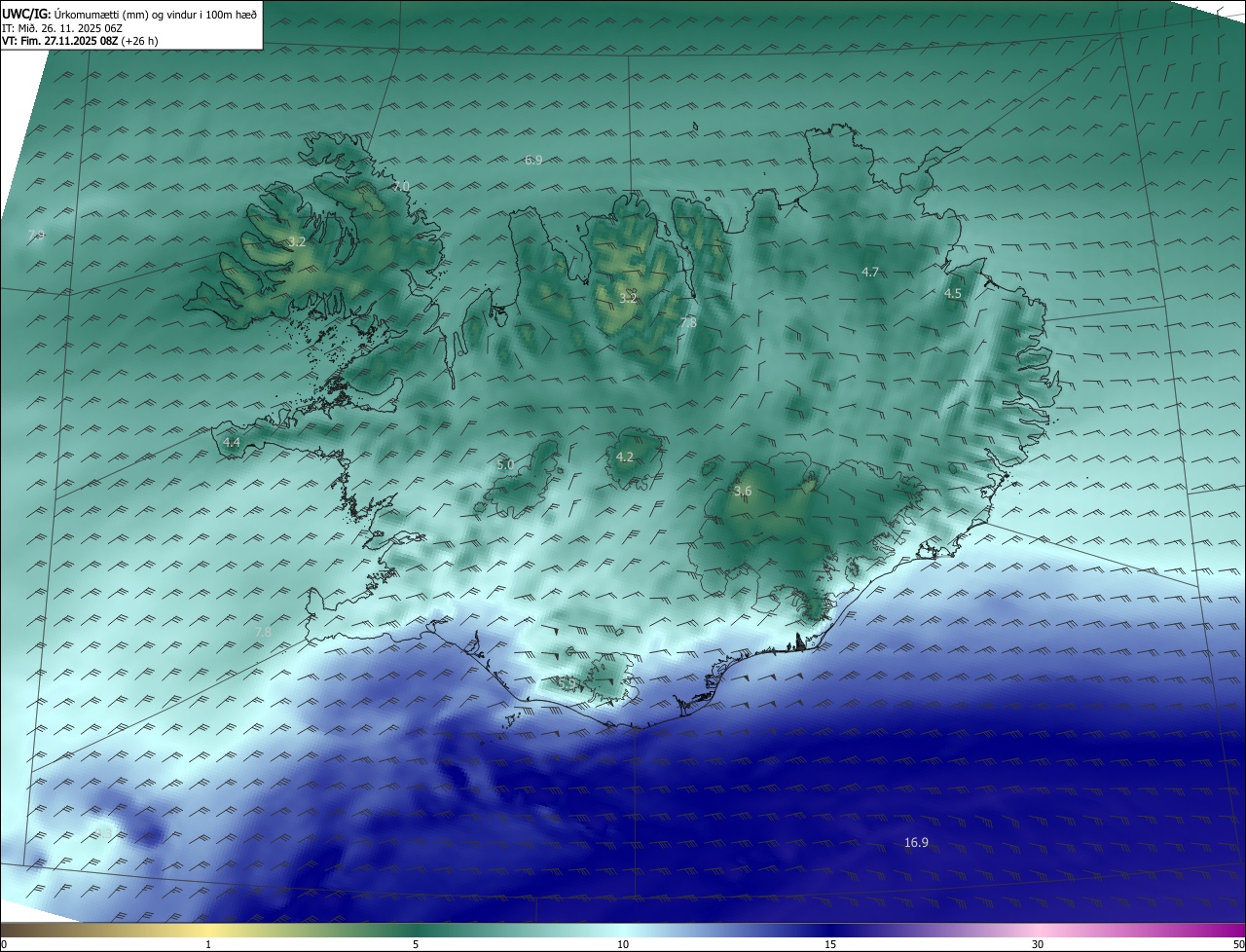Click the 1 tick on the color scale
1246x952 pixels.
tap(209, 945)
